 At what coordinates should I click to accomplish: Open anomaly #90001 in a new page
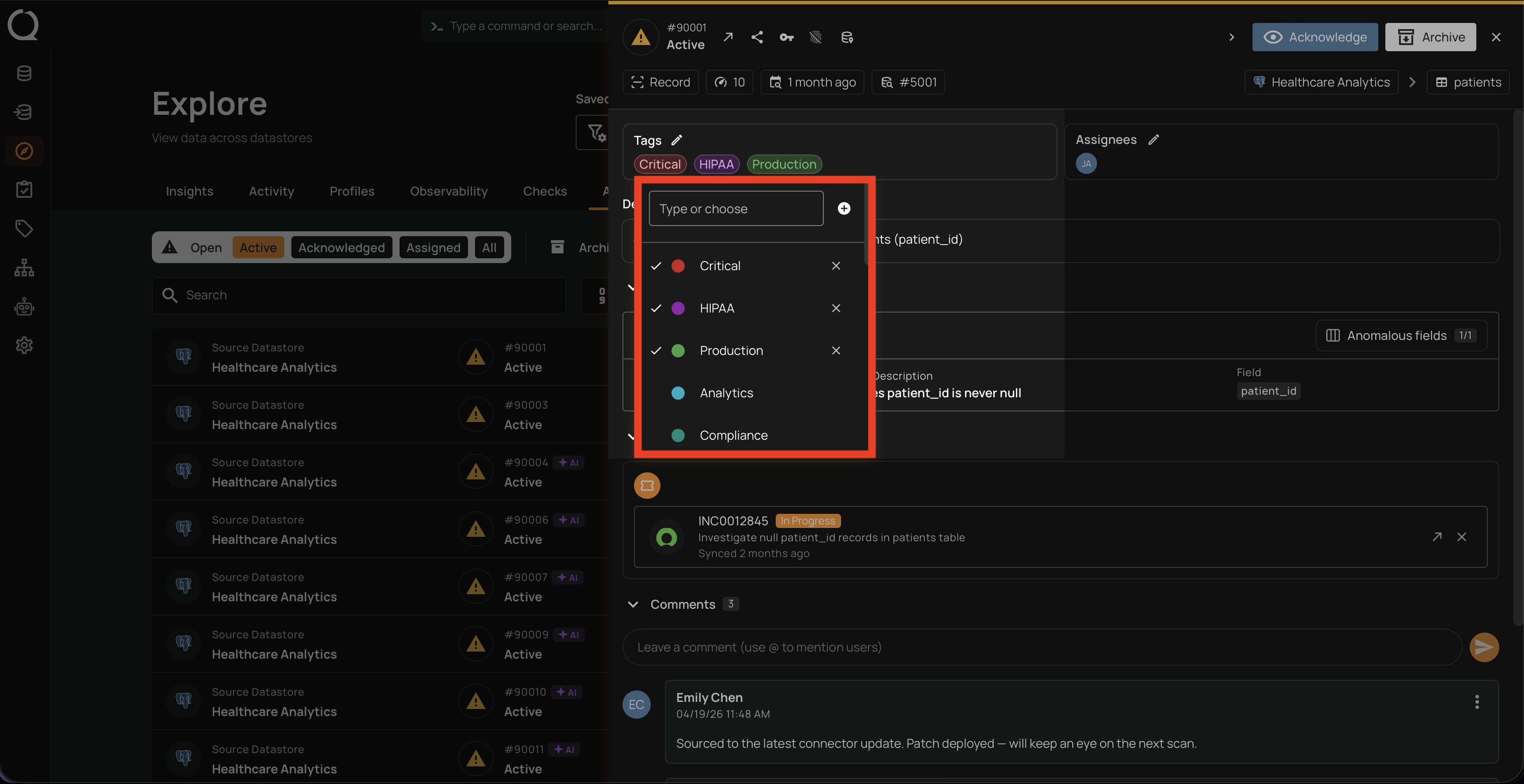(x=728, y=37)
